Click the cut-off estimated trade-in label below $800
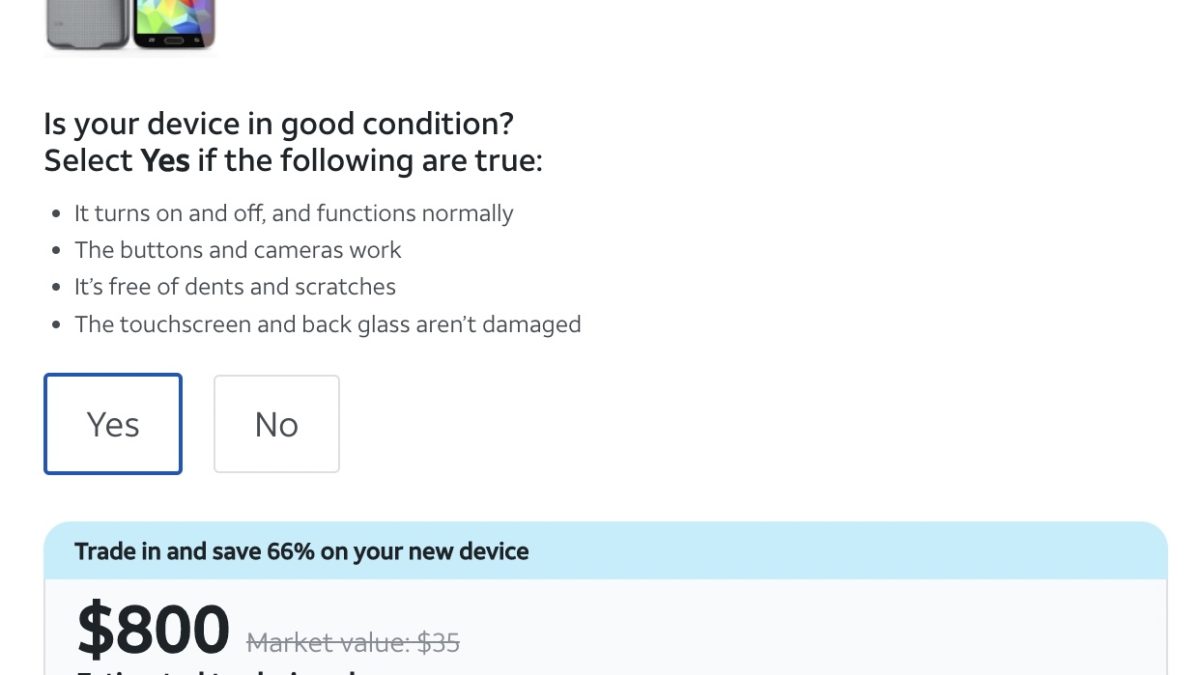 [x=215, y=671]
